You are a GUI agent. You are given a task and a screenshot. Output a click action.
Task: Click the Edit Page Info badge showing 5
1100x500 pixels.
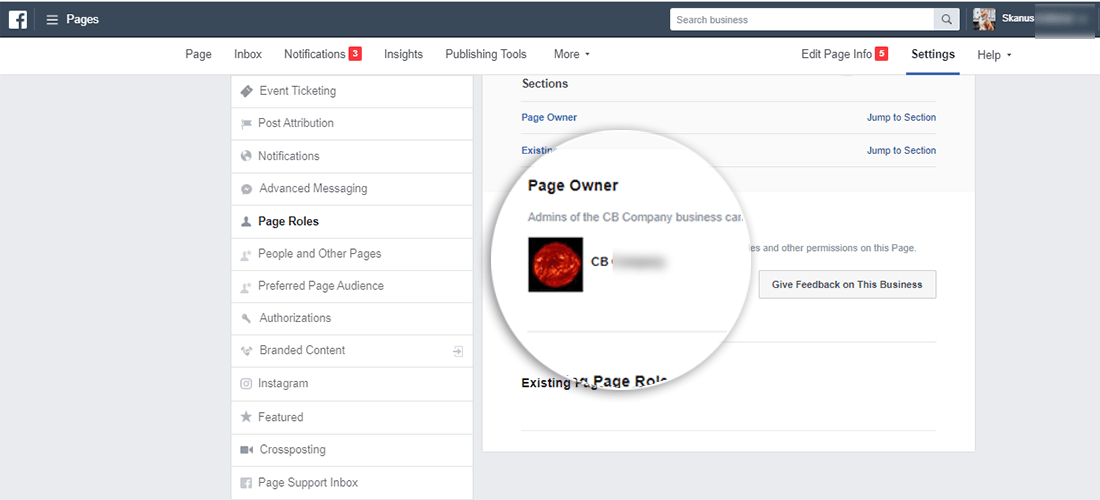[x=881, y=54]
